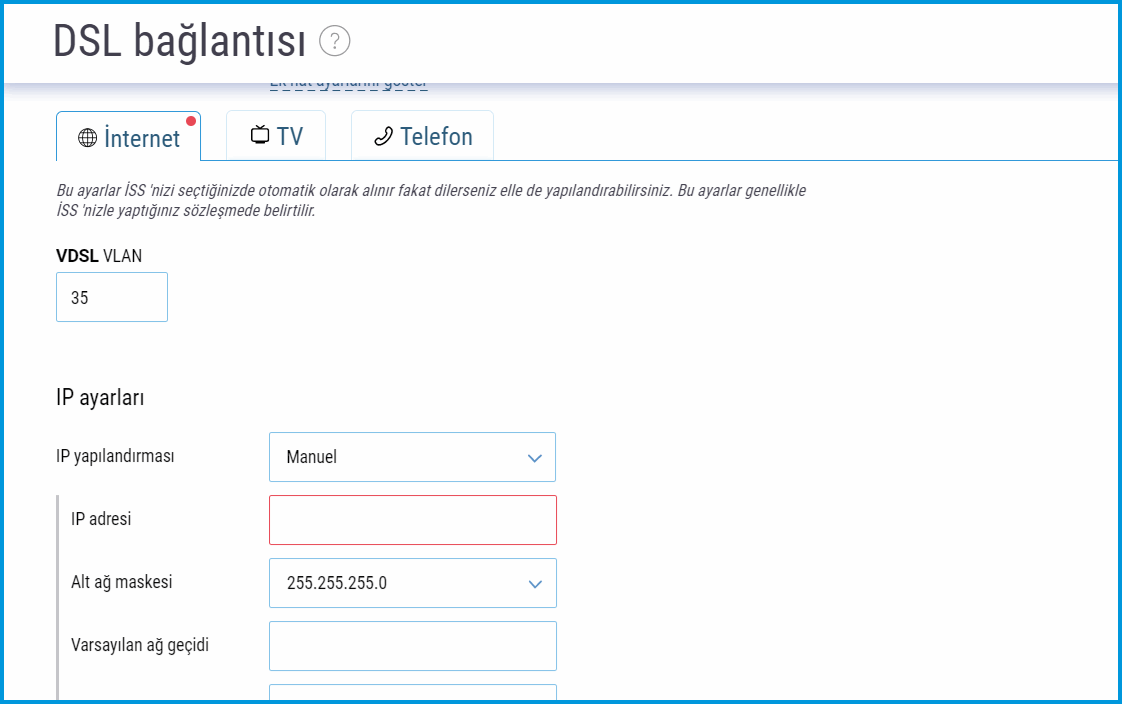Click the chevron on the Alt ağ maskesi dropdown
This screenshot has width=1122, height=704.
pos(534,583)
